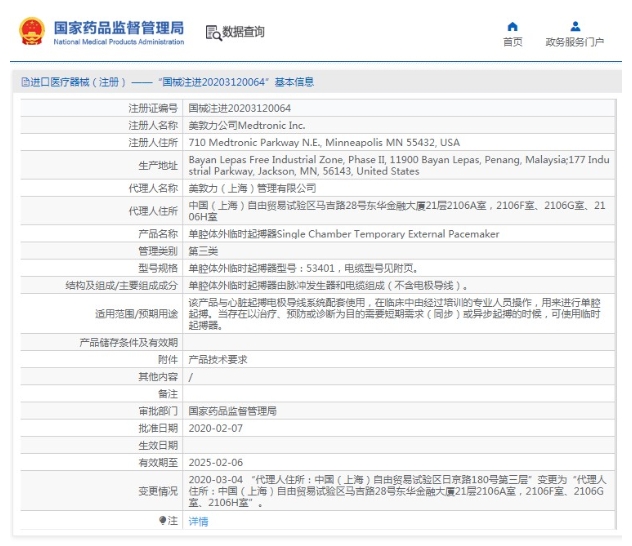Click the 变更情况 row label
Viewport: 632px width, 546px height.
point(158,491)
